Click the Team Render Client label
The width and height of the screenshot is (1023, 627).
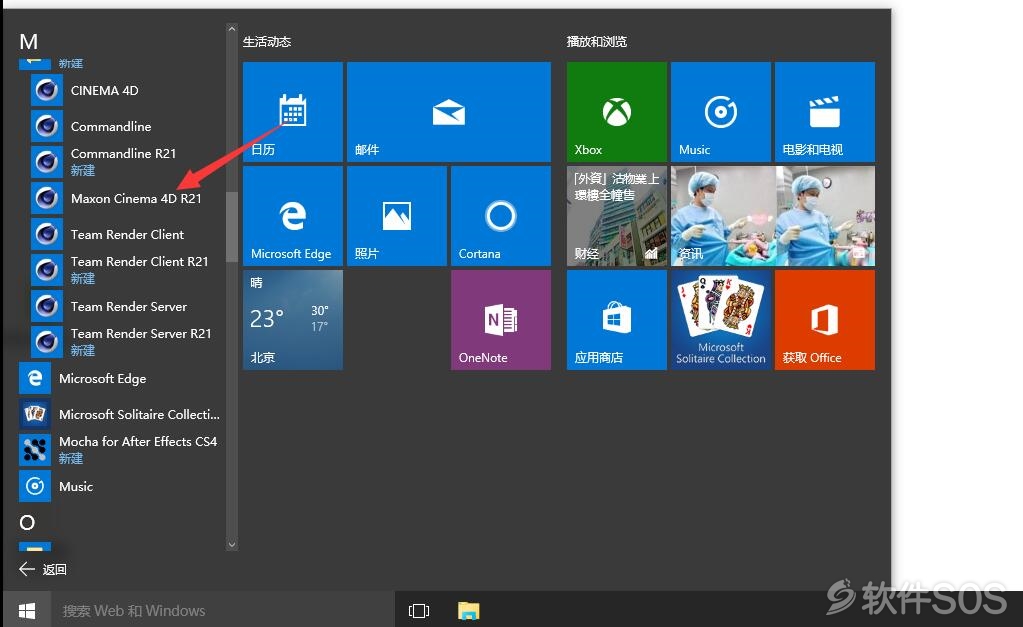[127, 234]
